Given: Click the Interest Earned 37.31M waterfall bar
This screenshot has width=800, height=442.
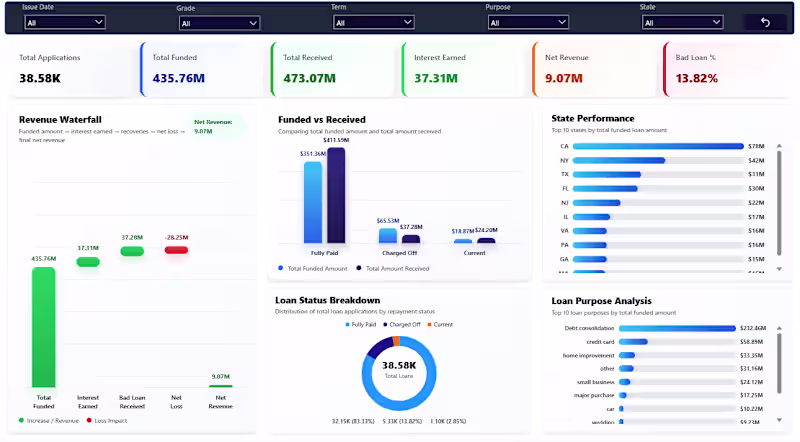Looking at the screenshot, I should coord(88,262).
